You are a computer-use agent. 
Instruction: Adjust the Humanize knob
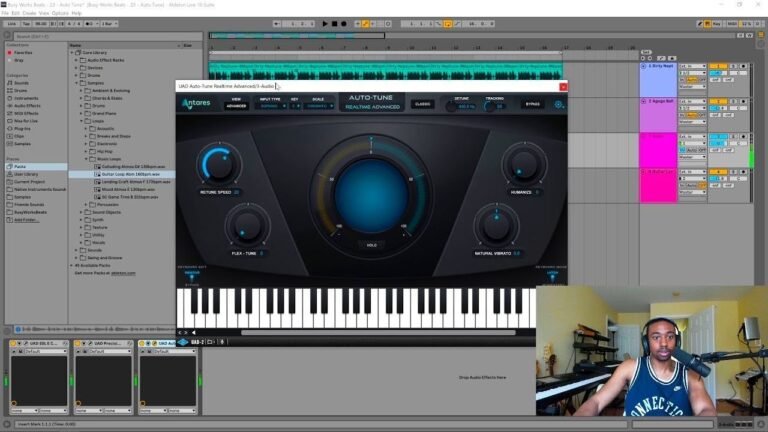524,165
